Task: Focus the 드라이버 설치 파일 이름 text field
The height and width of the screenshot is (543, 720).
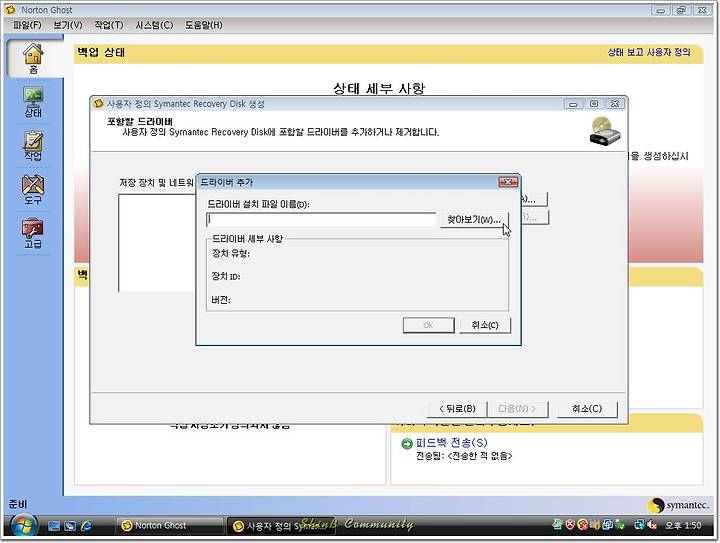Action: [x=321, y=220]
